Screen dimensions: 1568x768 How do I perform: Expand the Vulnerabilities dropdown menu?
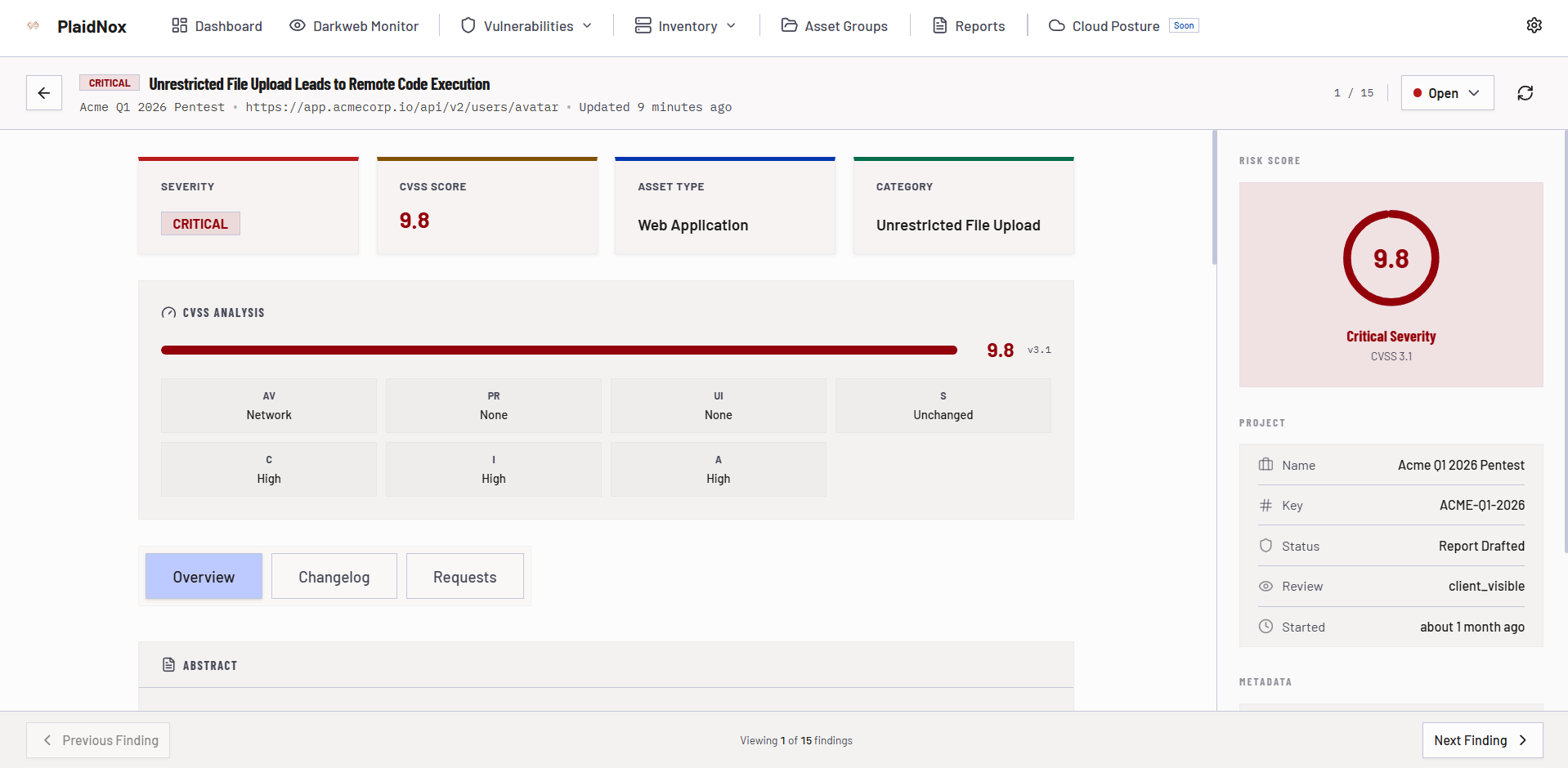pyautogui.click(x=526, y=26)
